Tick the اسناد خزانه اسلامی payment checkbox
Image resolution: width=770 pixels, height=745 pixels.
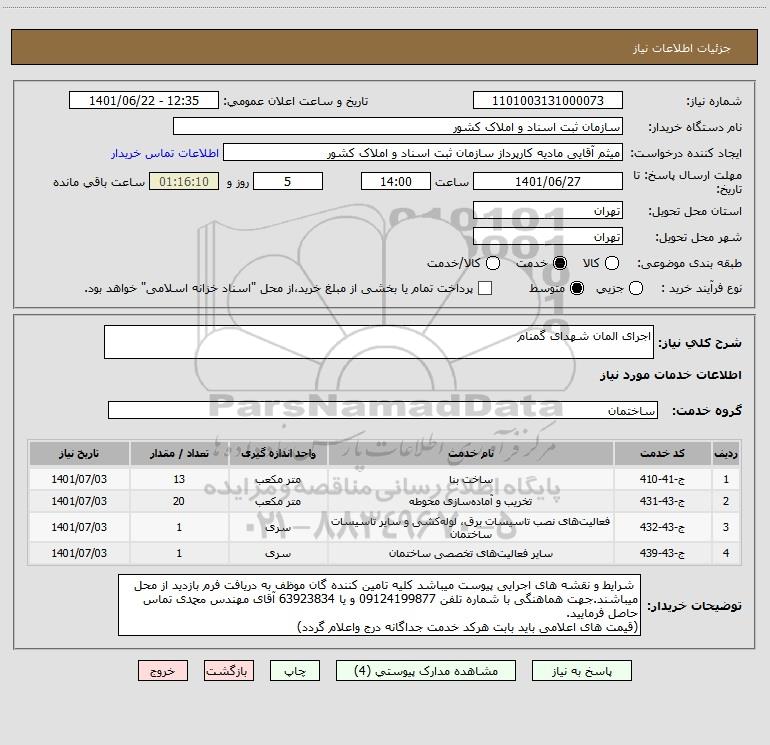(x=485, y=288)
